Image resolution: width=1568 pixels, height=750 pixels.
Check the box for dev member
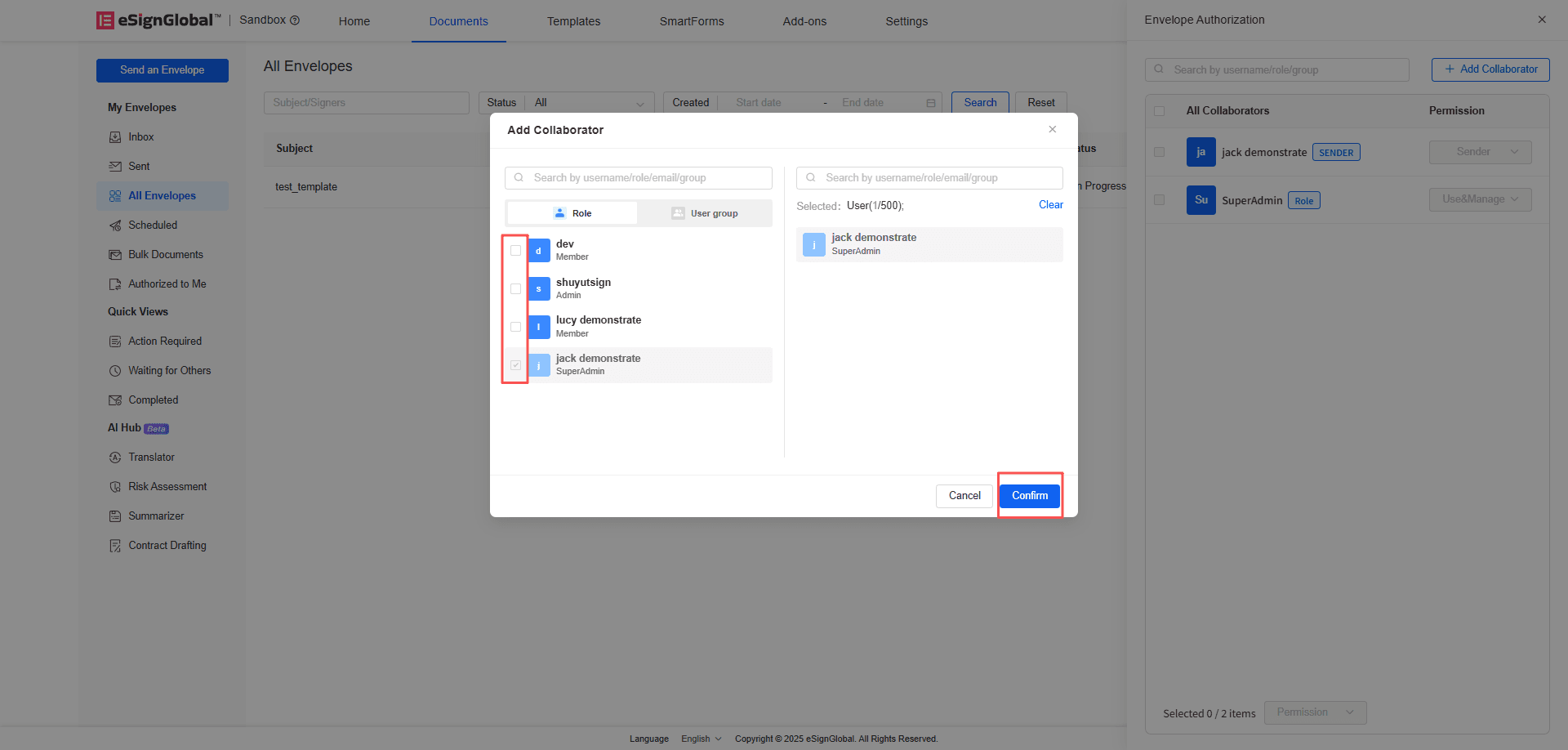[515, 251]
